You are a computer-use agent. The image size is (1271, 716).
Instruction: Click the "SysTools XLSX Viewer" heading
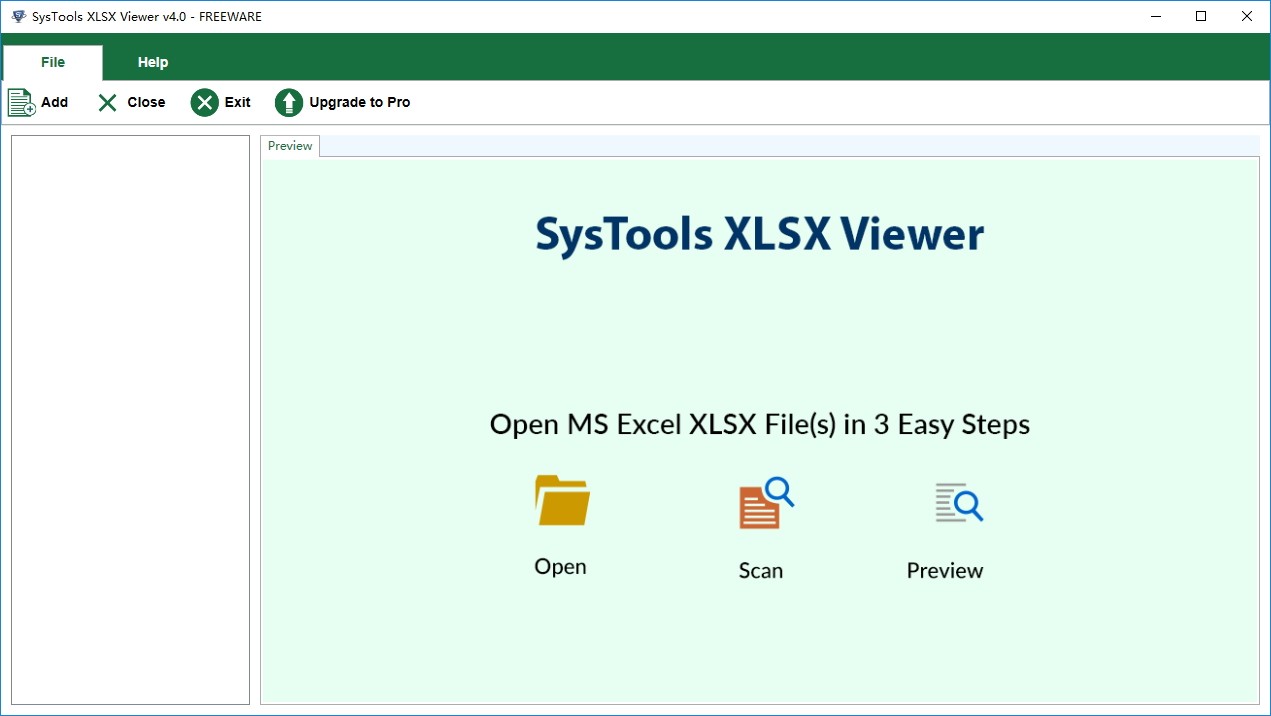point(760,235)
